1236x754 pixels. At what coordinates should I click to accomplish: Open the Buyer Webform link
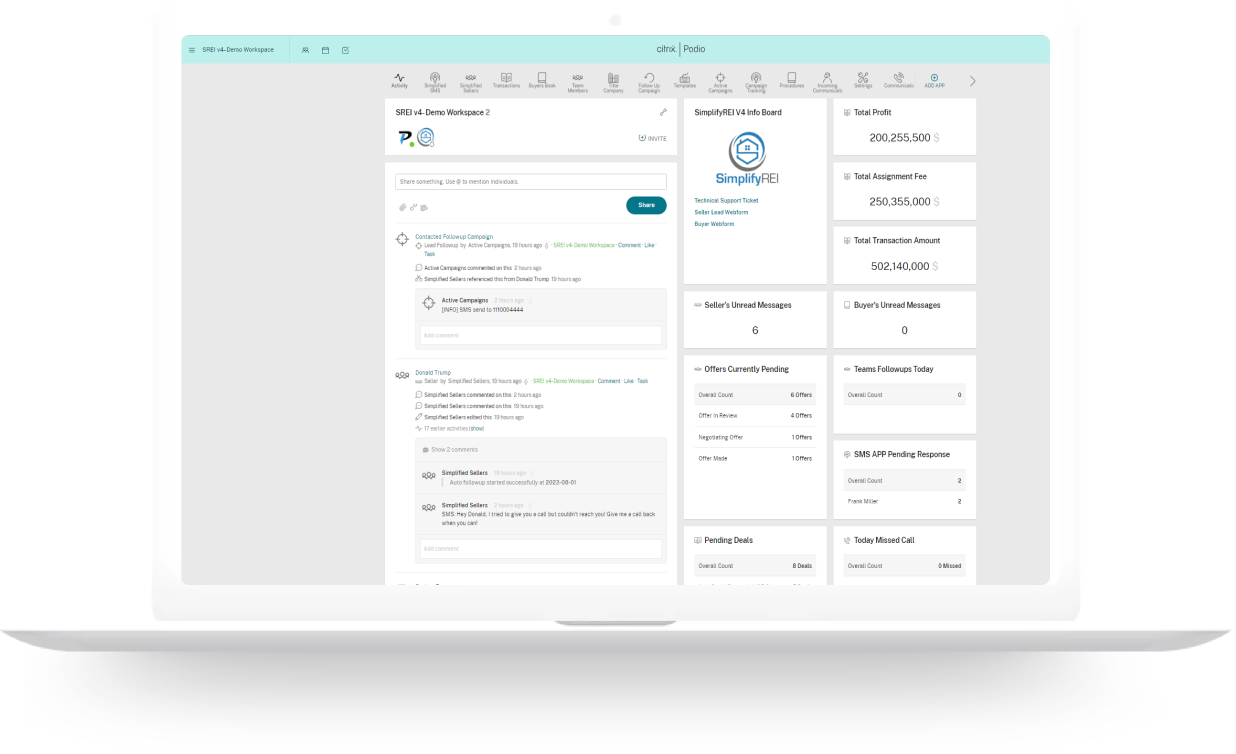[x=714, y=224]
